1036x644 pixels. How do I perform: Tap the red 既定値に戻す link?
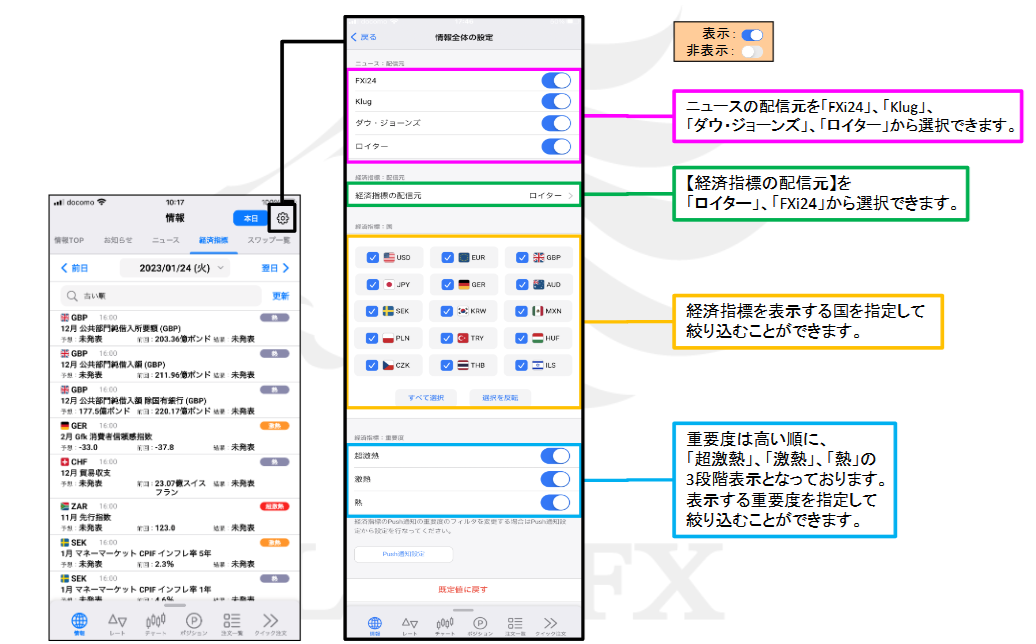(x=463, y=589)
